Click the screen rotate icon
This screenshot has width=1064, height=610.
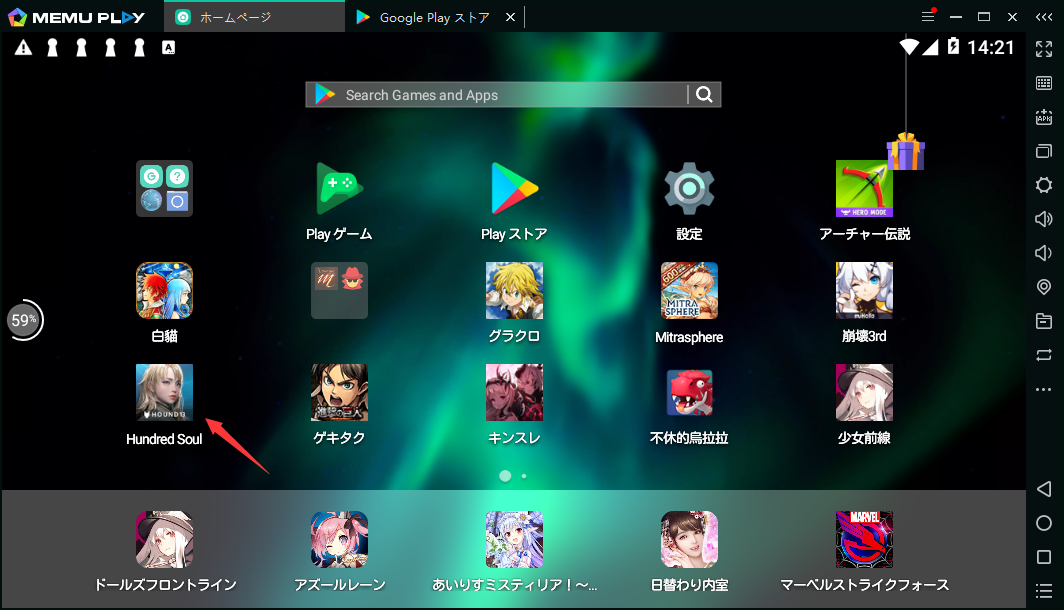tap(1044, 355)
